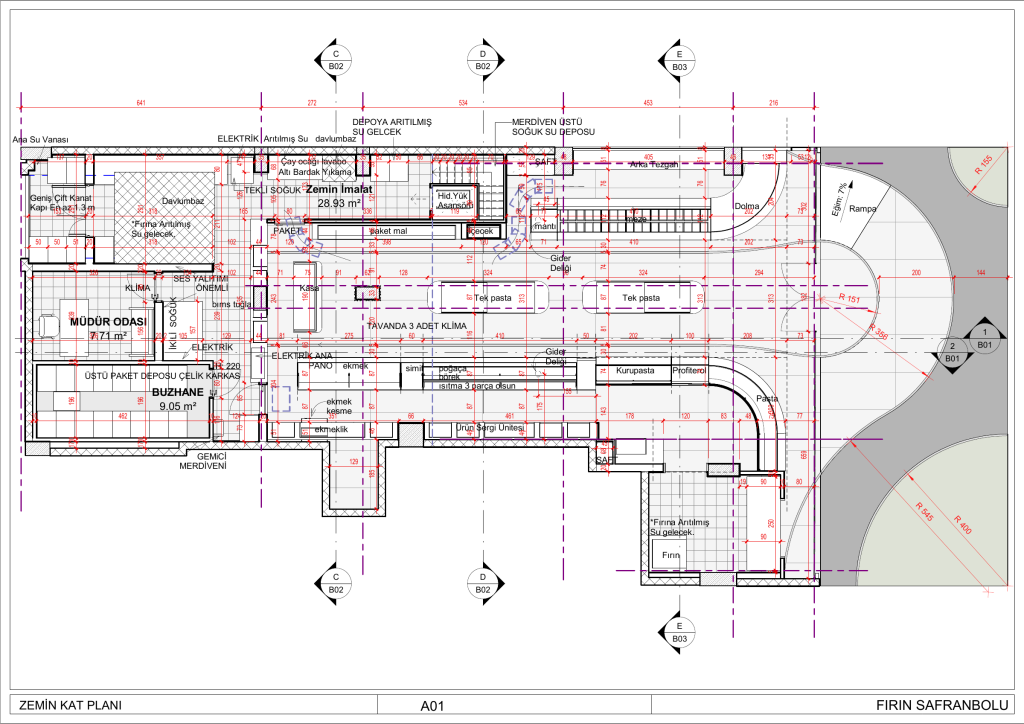Select the R 545 radius dimension

(x=924, y=511)
